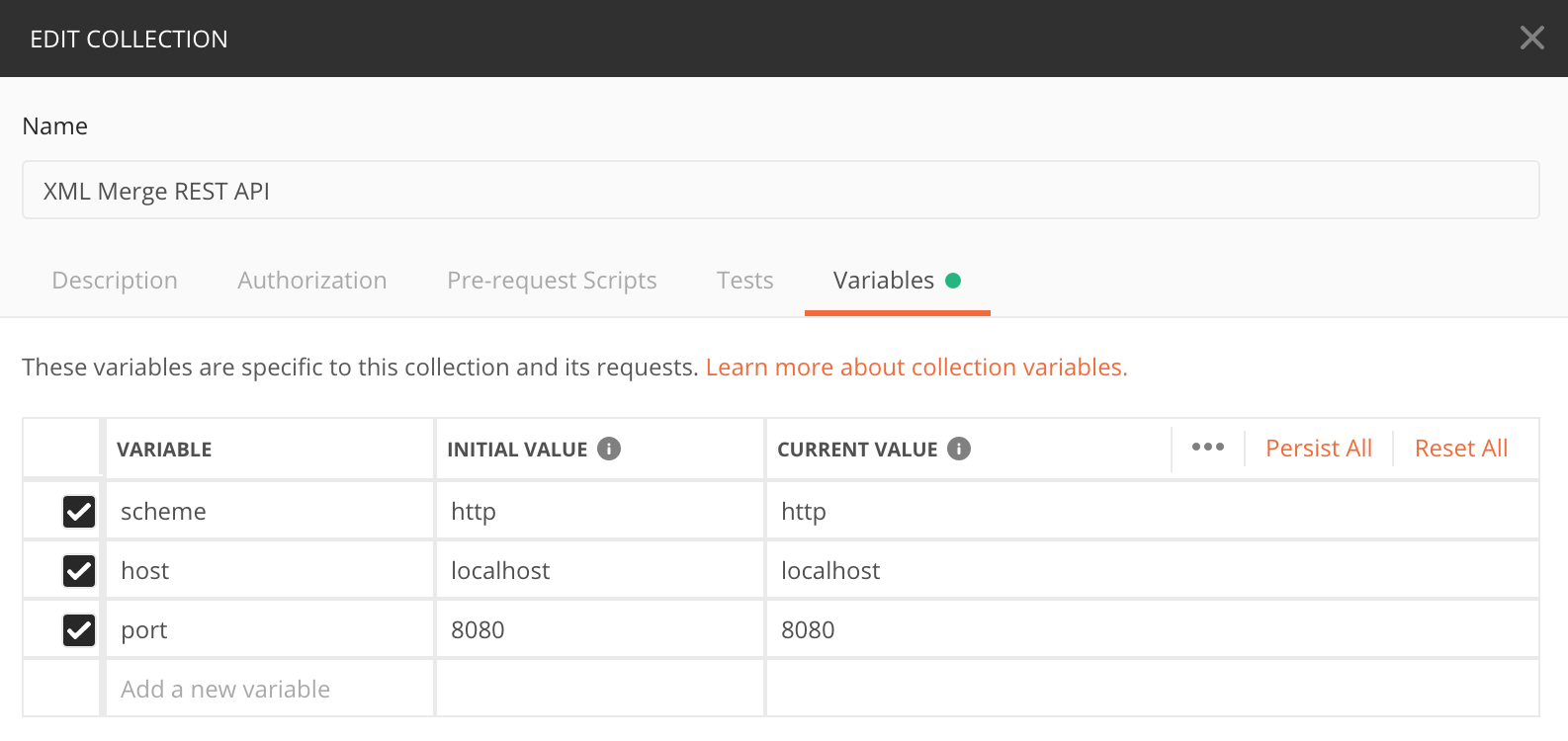Screen dimensions: 1568x741
Task: Open the three-dot more options menu
Action: [1207, 448]
